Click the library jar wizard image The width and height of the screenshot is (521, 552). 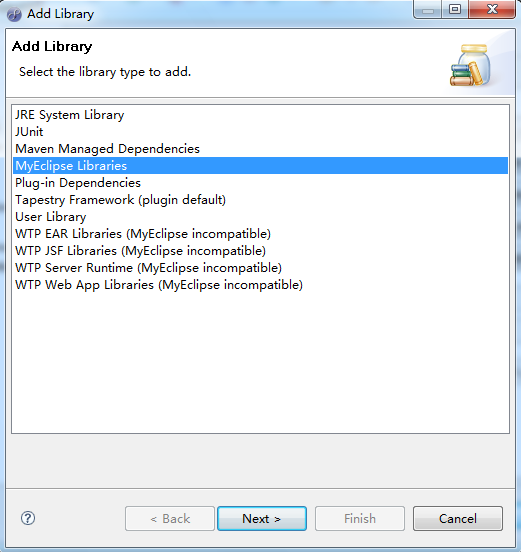click(471, 65)
